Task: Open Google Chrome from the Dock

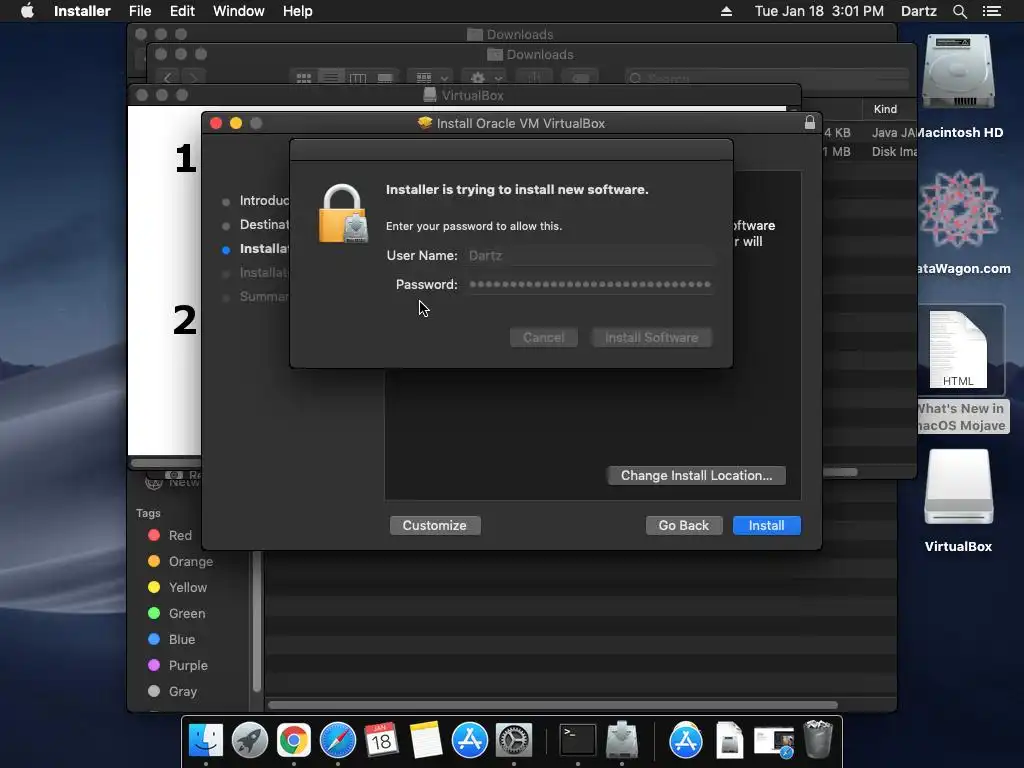Action: [x=294, y=740]
